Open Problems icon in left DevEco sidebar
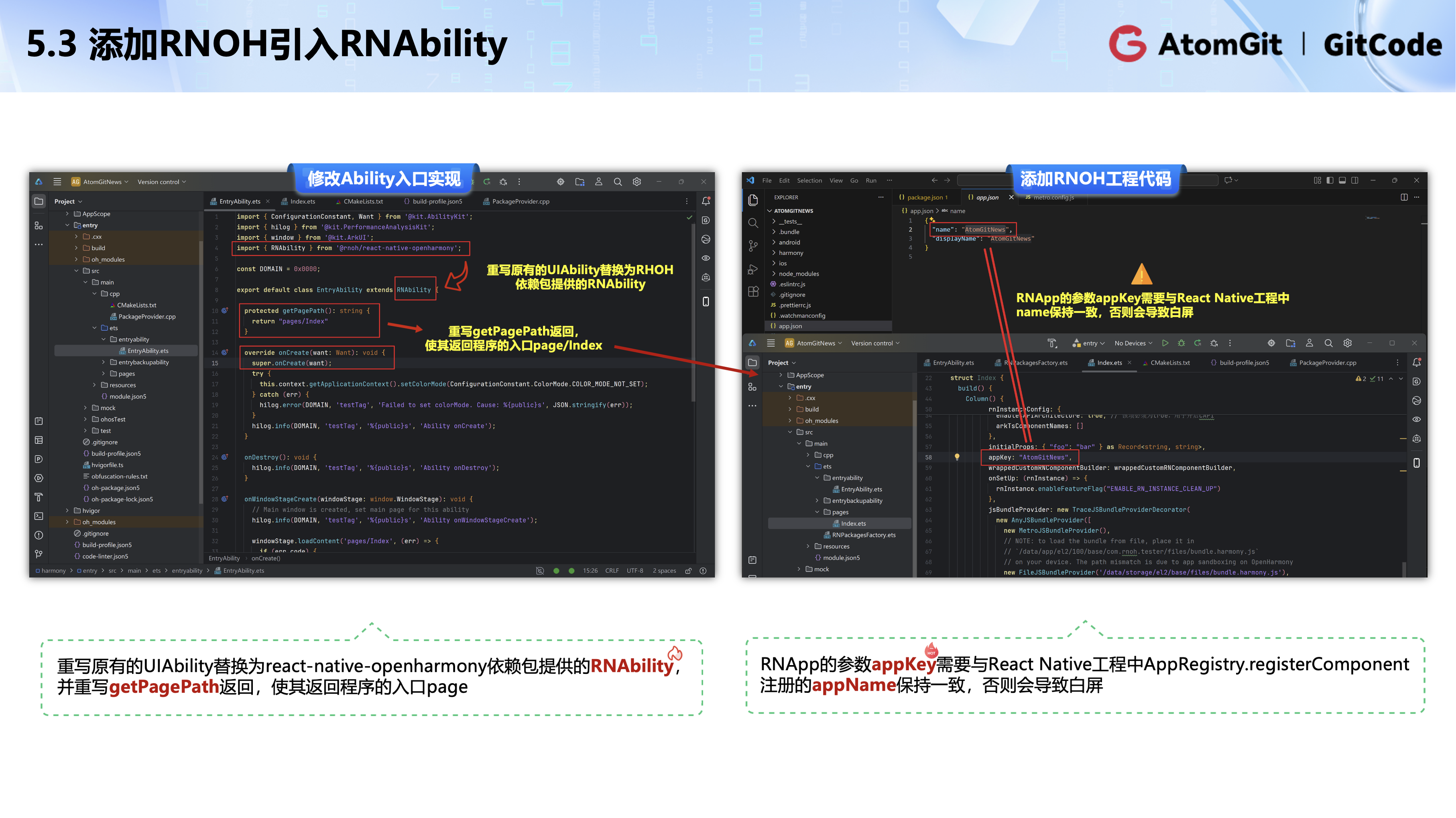 coord(39,535)
